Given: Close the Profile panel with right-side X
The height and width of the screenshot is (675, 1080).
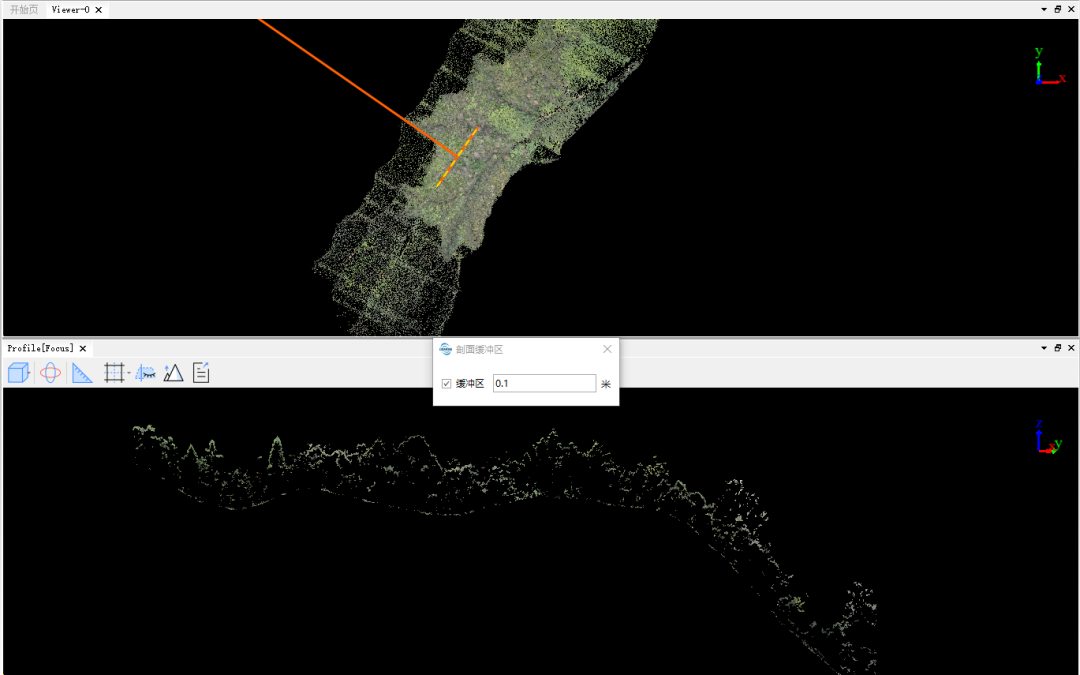Looking at the screenshot, I should (1071, 348).
